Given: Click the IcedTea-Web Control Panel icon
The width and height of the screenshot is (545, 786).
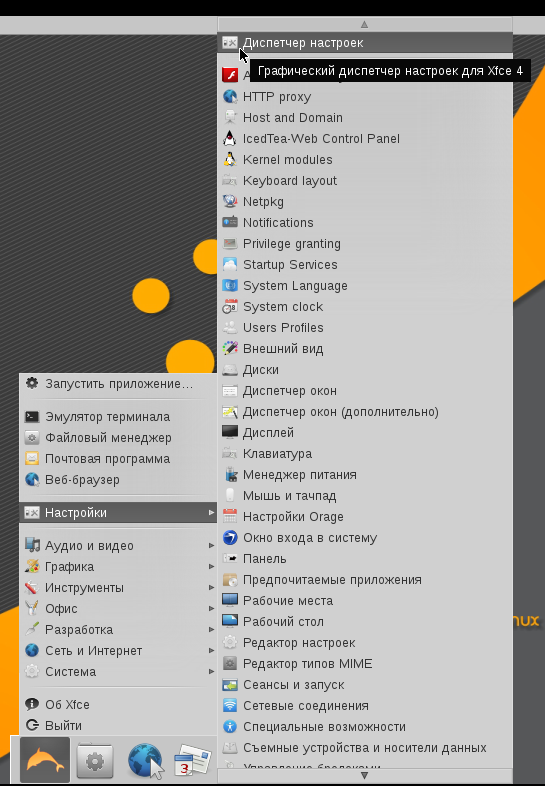Looking at the screenshot, I should coord(230,138).
